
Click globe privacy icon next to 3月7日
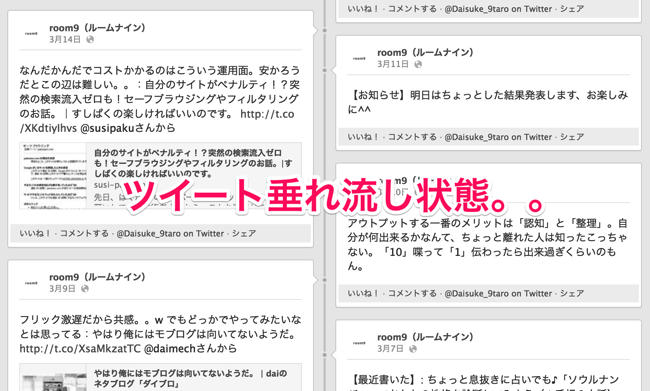click(x=413, y=349)
